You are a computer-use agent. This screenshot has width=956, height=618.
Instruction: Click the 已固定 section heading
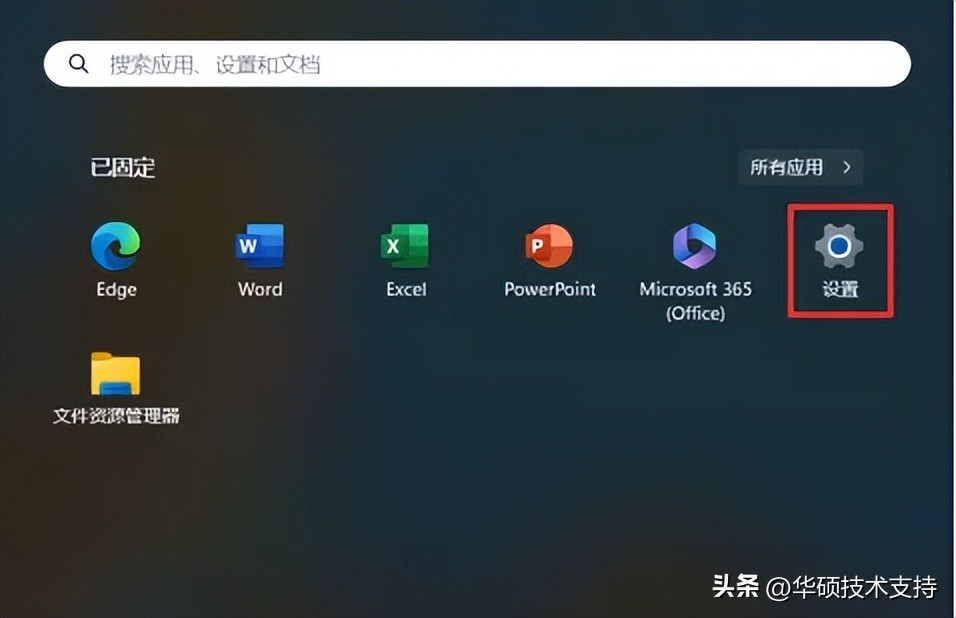(123, 168)
